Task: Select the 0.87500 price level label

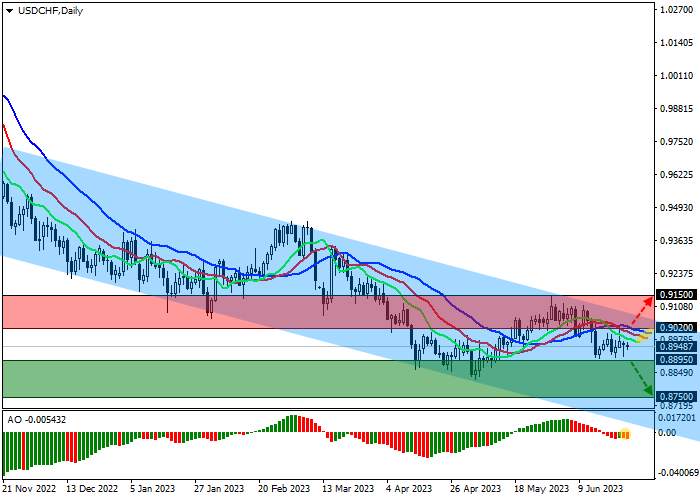Action: point(677,397)
